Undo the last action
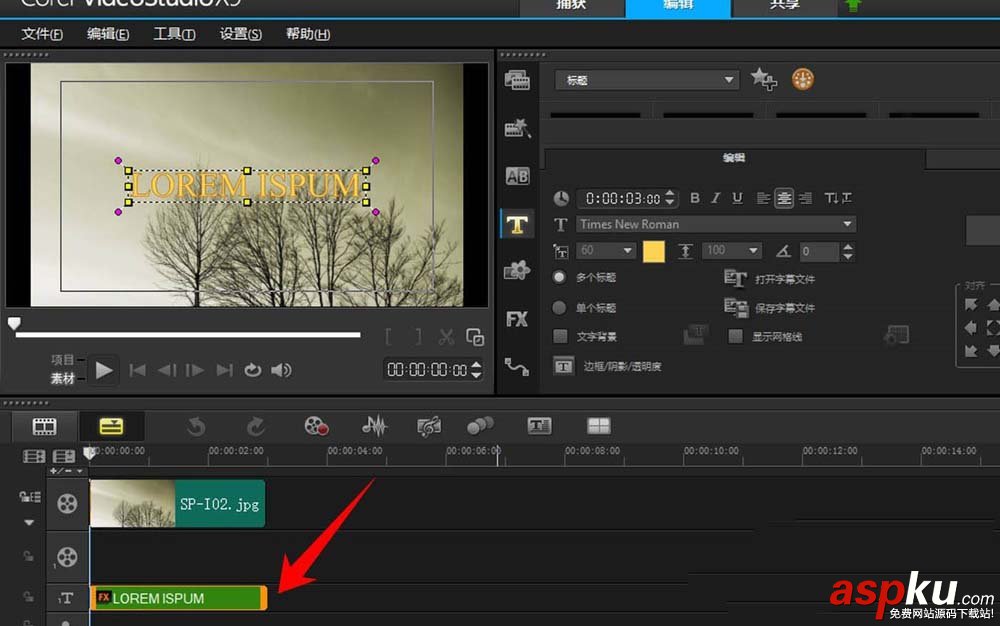This screenshot has width=1000, height=626. 196,426
